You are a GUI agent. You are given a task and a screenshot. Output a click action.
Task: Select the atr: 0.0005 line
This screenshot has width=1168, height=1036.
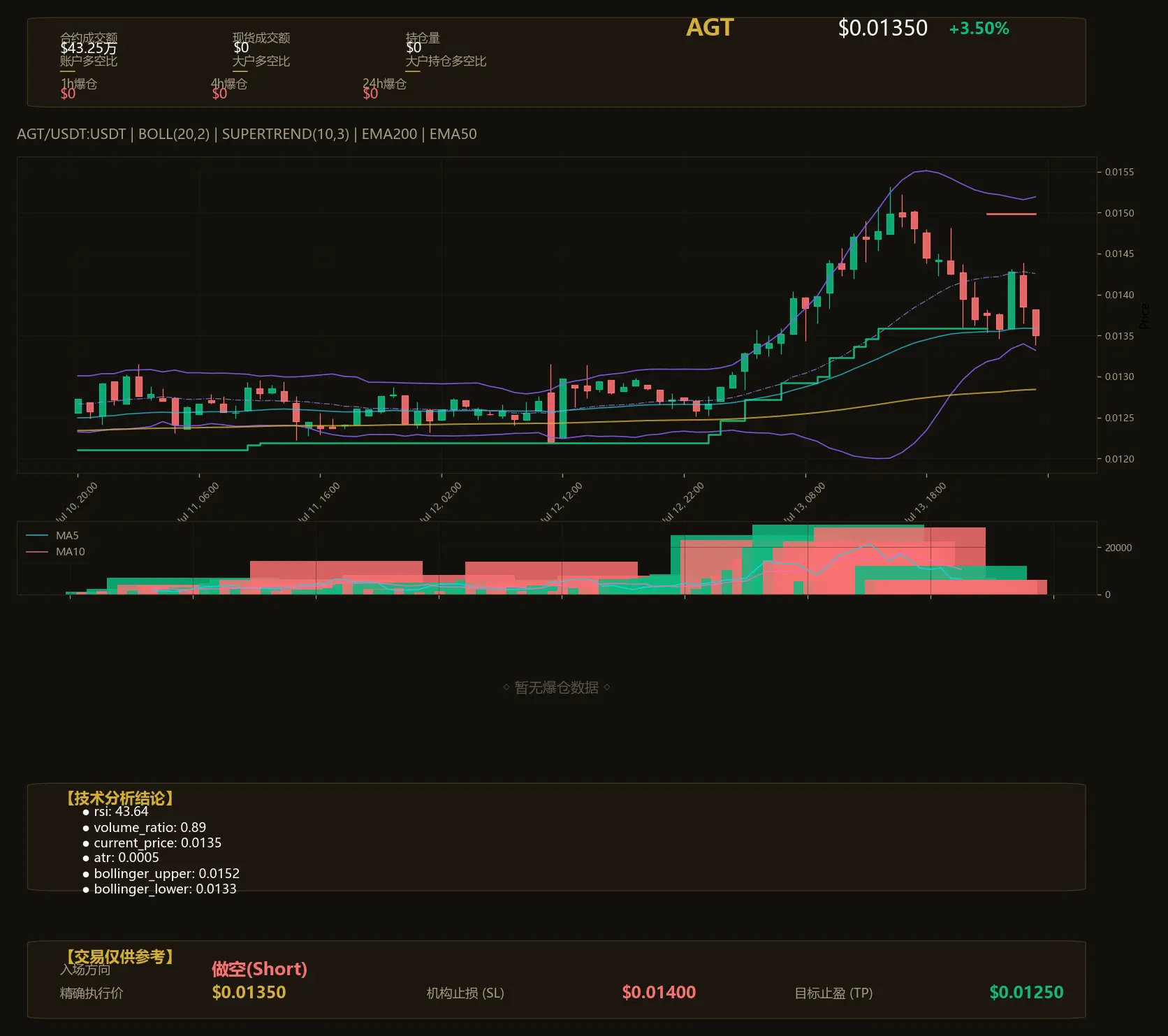pos(126,858)
